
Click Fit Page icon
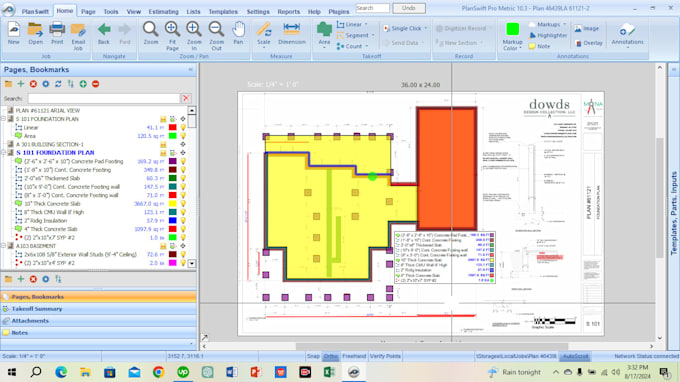172,36
